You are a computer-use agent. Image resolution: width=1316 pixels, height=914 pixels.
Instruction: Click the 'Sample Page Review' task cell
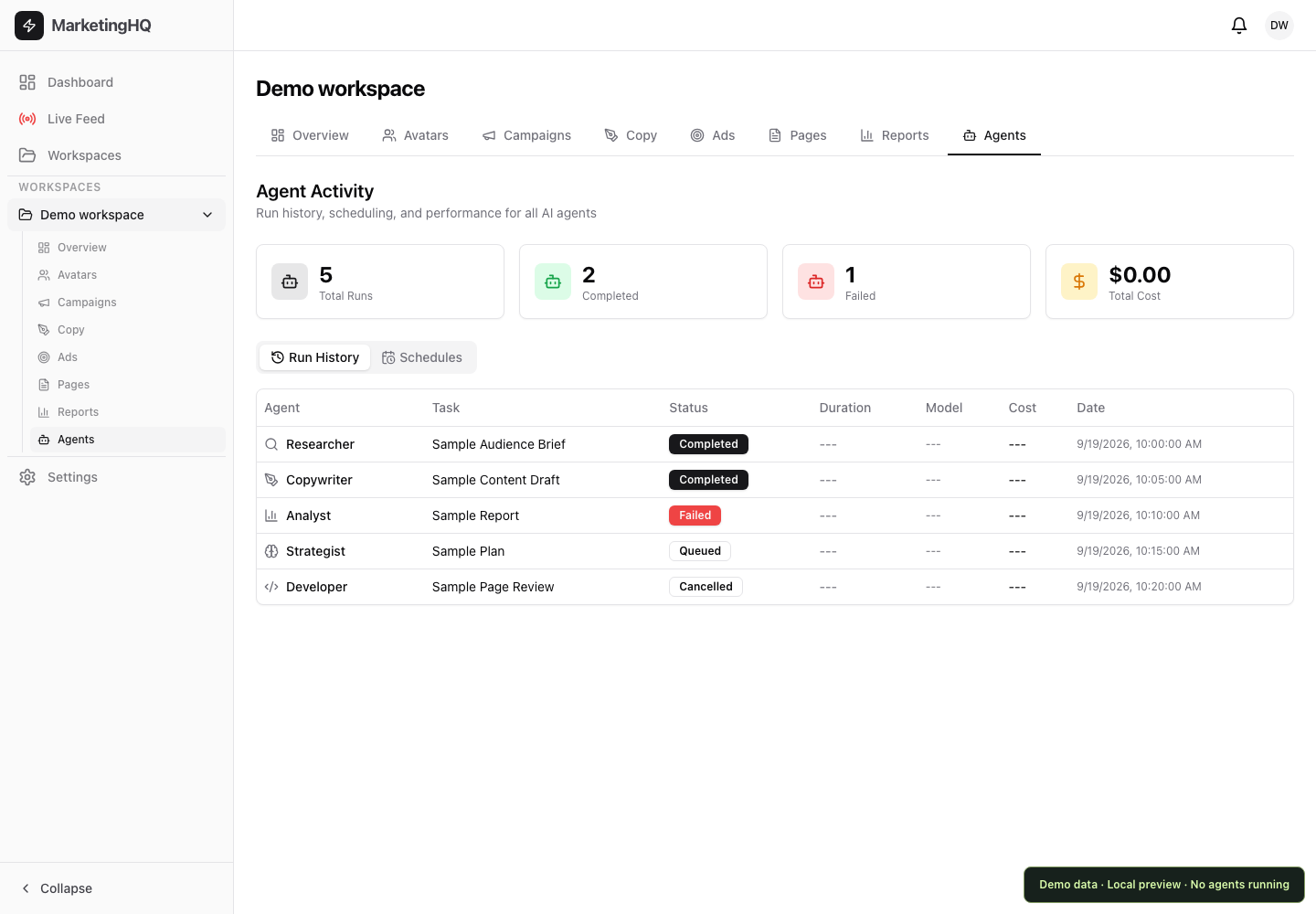click(493, 587)
